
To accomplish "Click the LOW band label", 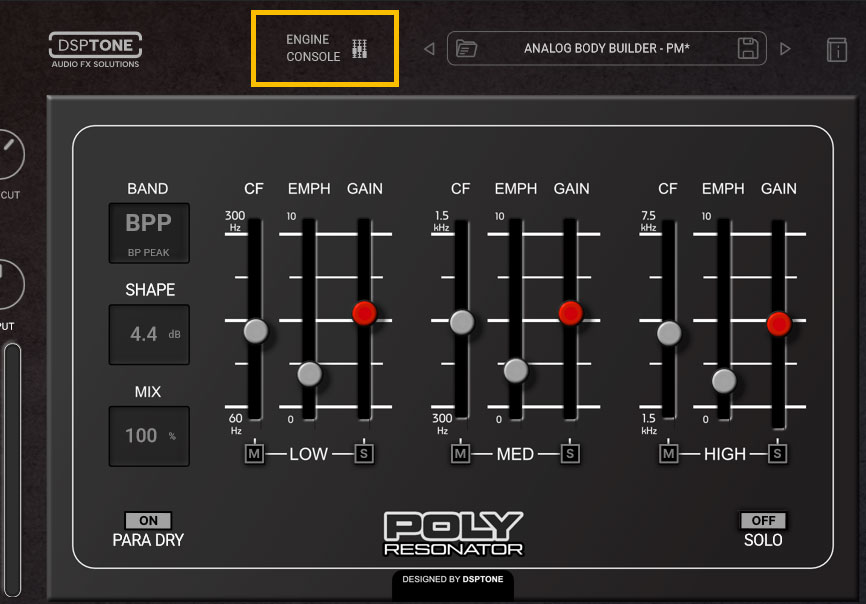I will click(308, 454).
